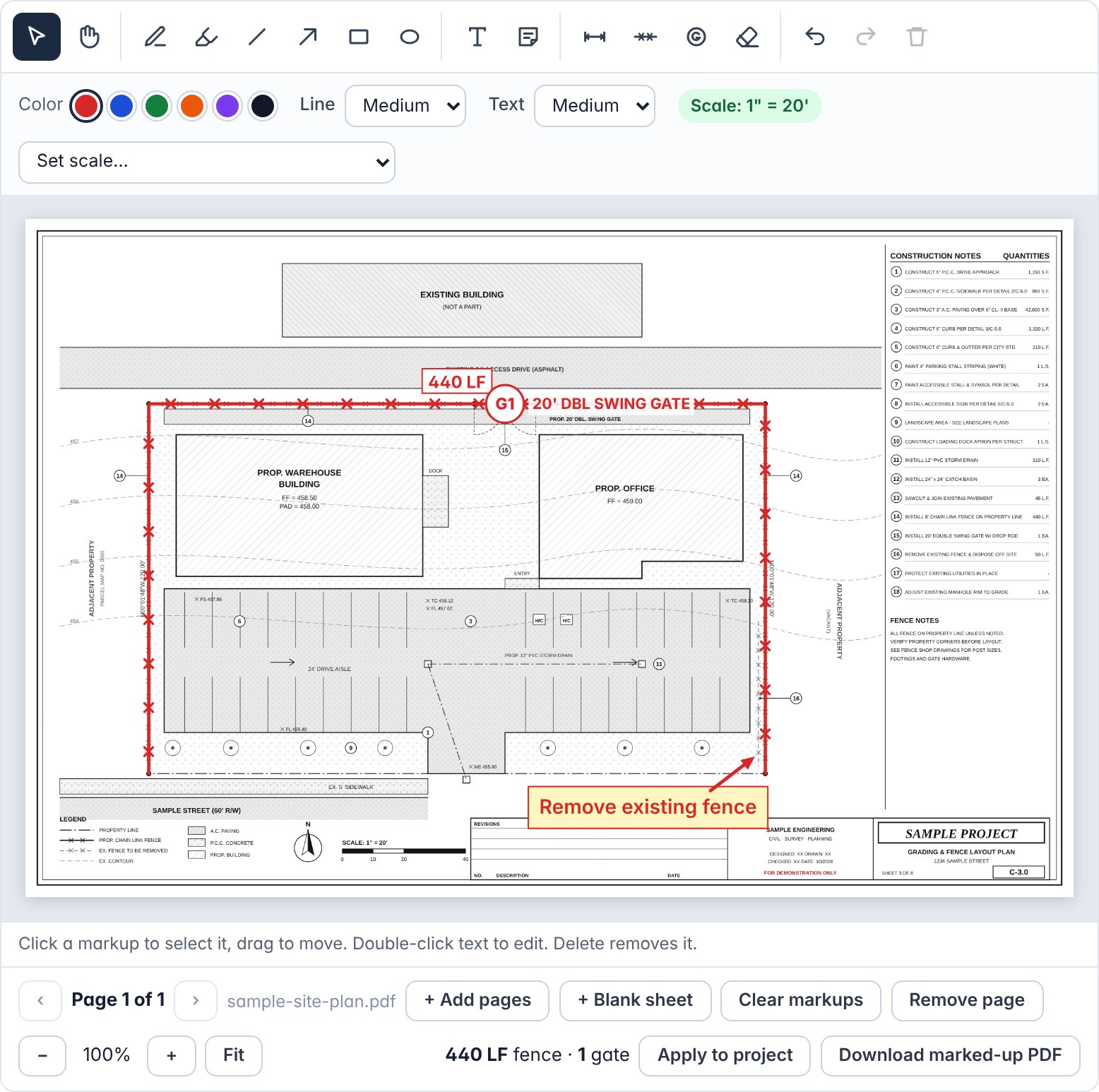Undo the last markup
This screenshot has height=1092, width=1099.
[815, 37]
